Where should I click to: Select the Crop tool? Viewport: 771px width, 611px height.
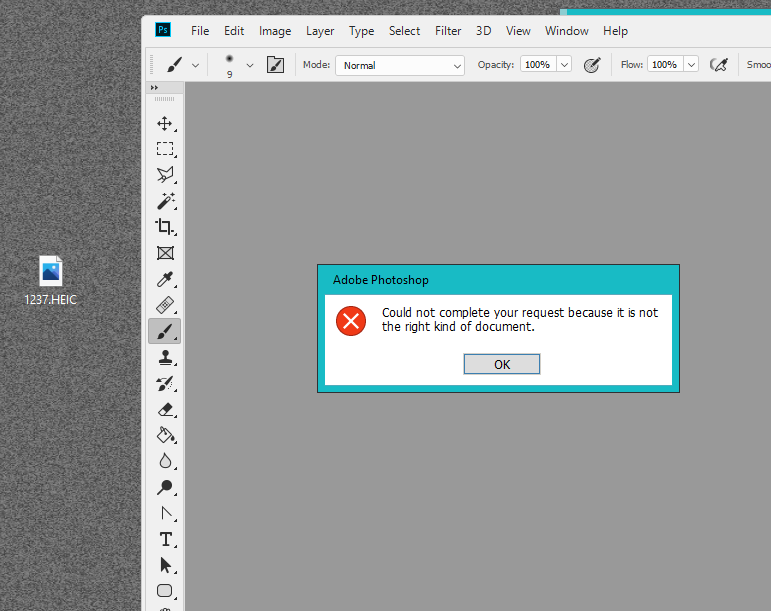[x=165, y=227]
